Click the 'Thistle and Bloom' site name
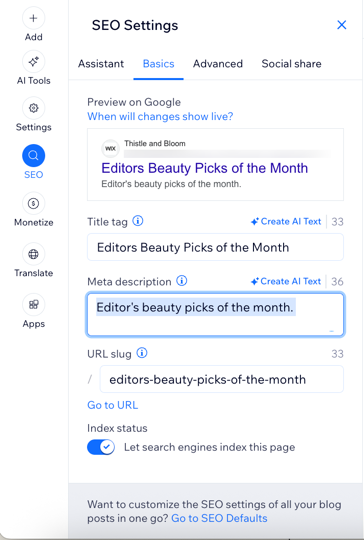364x540 pixels. (x=155, y=143)
